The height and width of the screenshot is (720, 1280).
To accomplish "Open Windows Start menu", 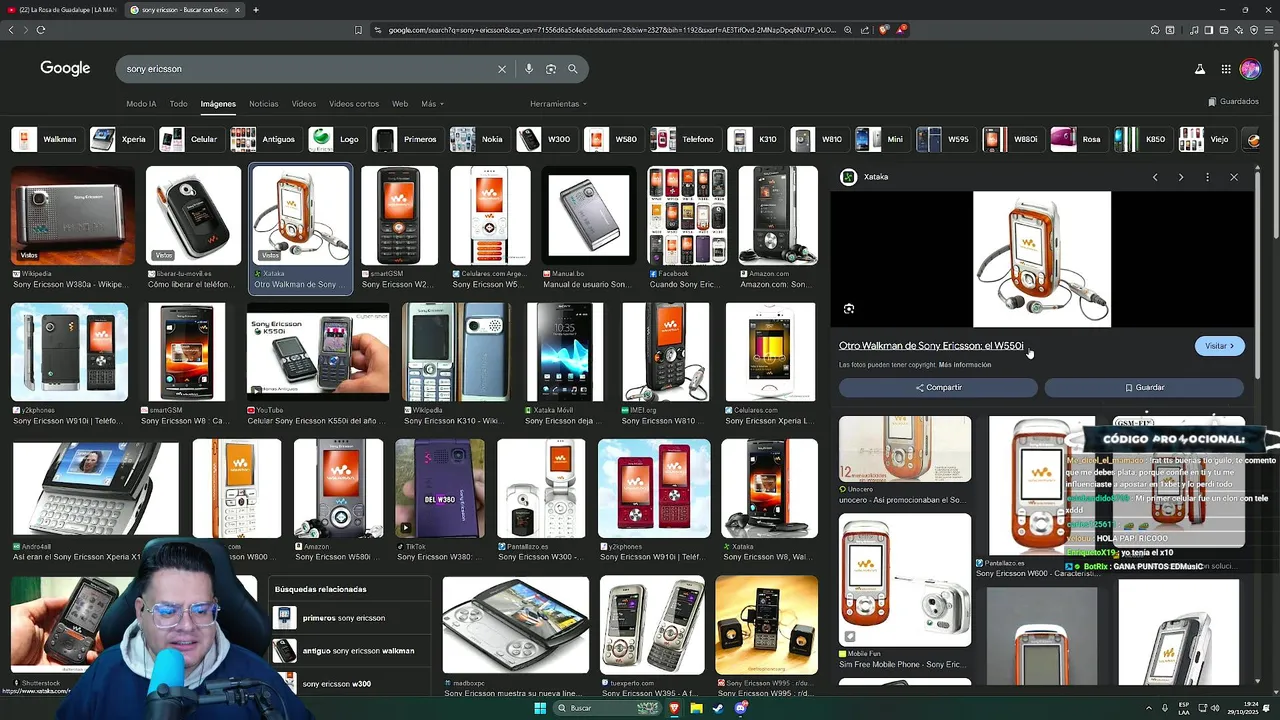I will 540,708.
